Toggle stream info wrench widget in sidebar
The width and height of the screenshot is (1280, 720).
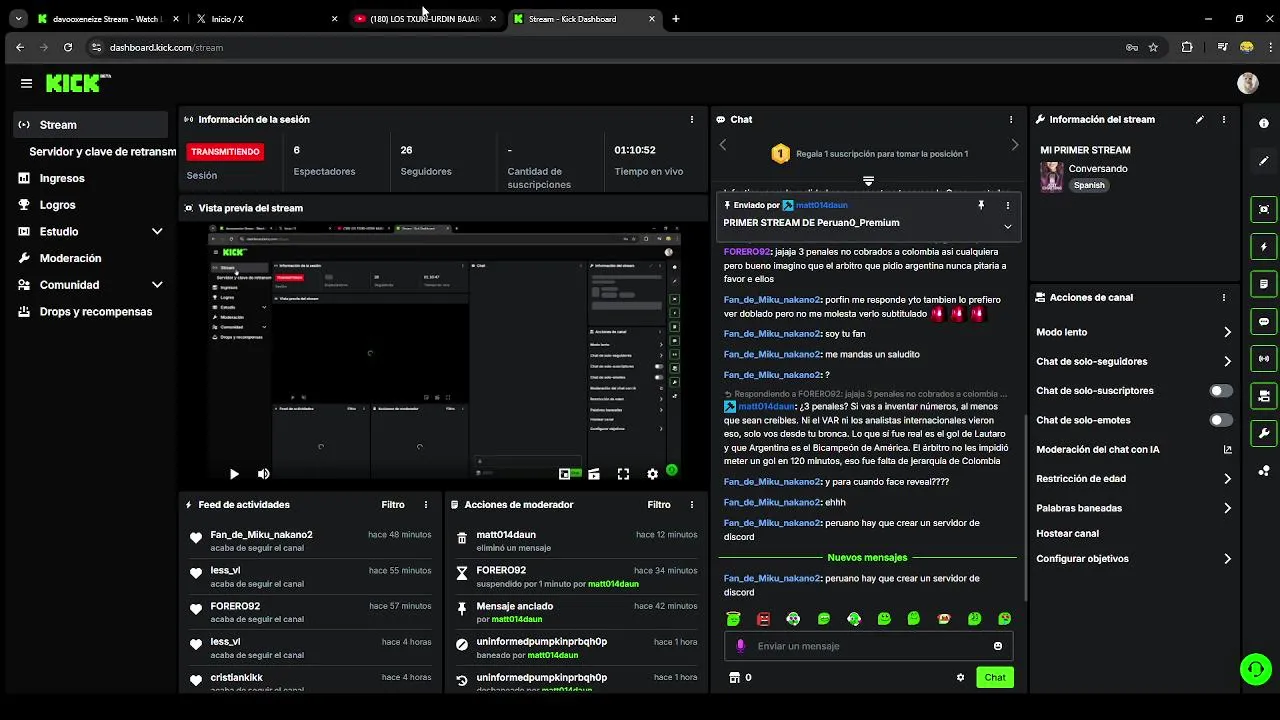point(1264,433)
